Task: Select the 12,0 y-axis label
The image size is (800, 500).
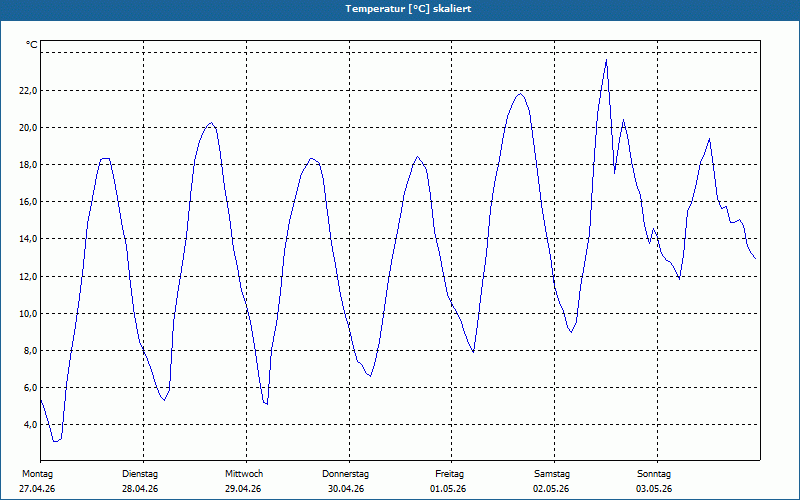Action: click(x=28, y=277)
